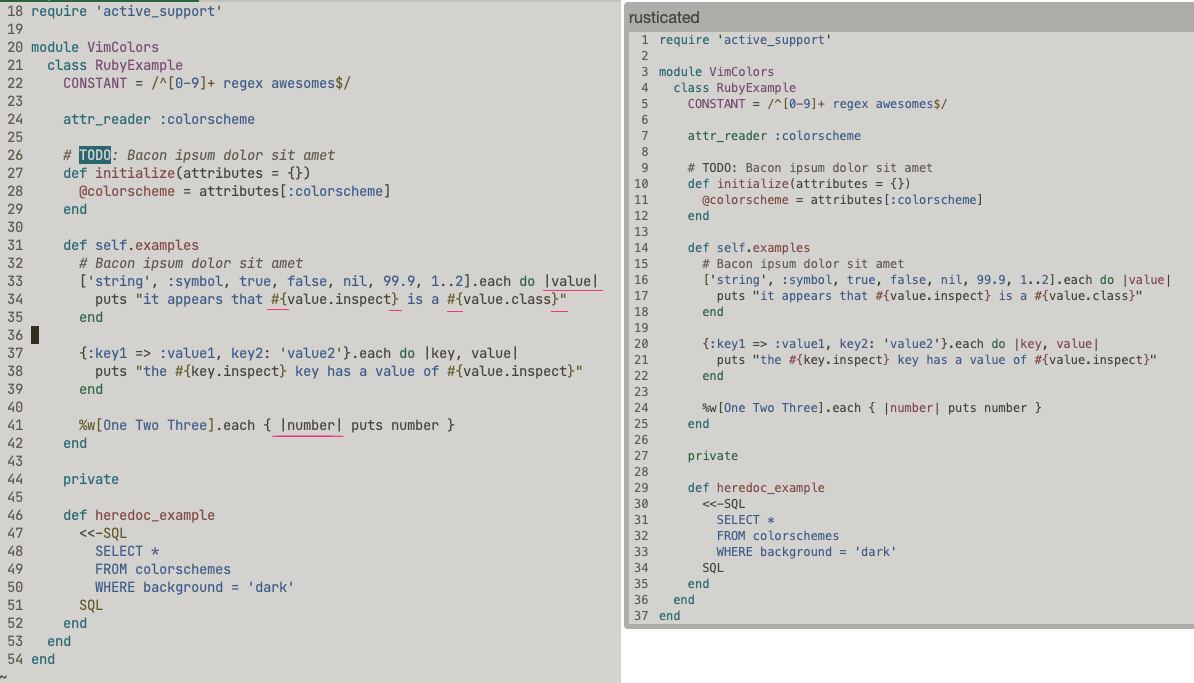Click 'SQL' terminator on line 34 of rusticated
Screen dimensions: 1194x683
[713, 567]
